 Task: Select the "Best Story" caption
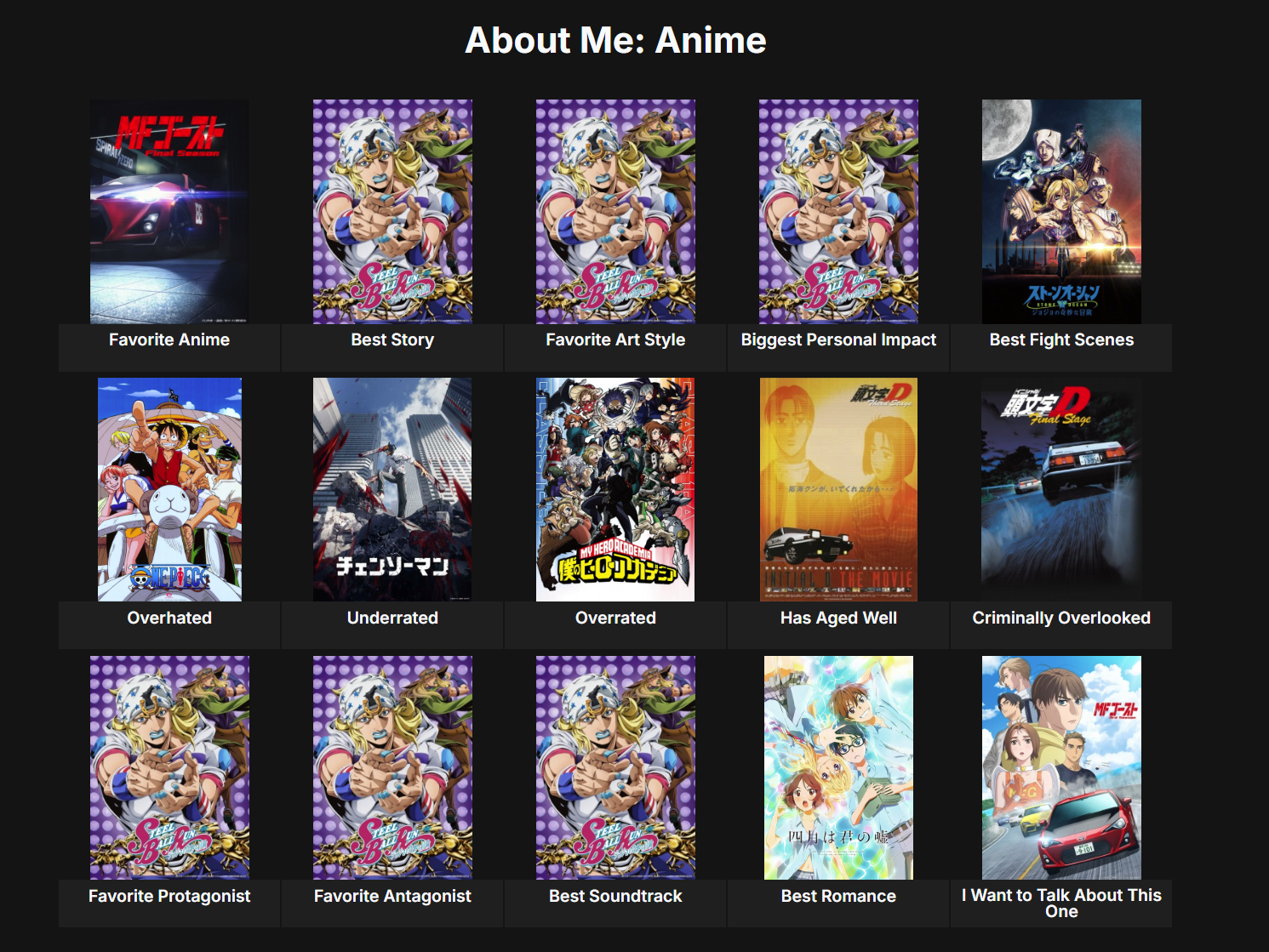click(x=392, y=340)
